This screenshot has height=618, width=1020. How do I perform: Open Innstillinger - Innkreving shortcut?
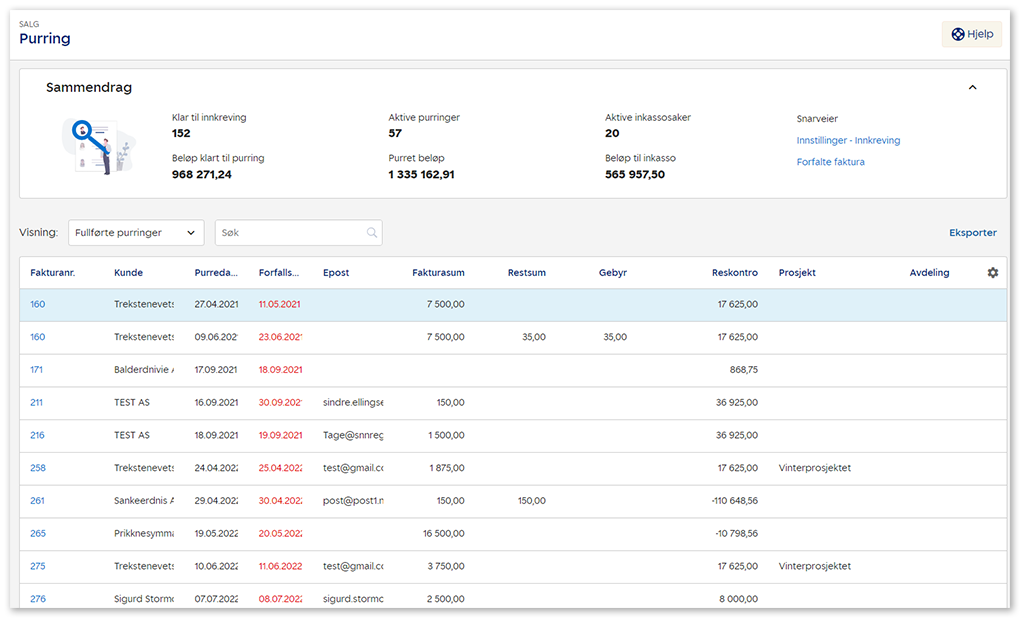click(x=848, y=141)
